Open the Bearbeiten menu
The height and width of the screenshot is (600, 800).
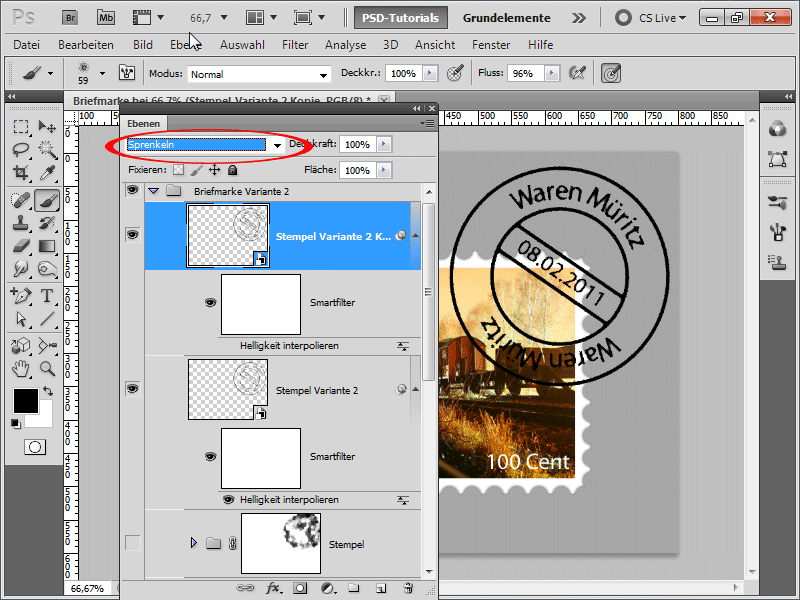(x=86, y=45)
